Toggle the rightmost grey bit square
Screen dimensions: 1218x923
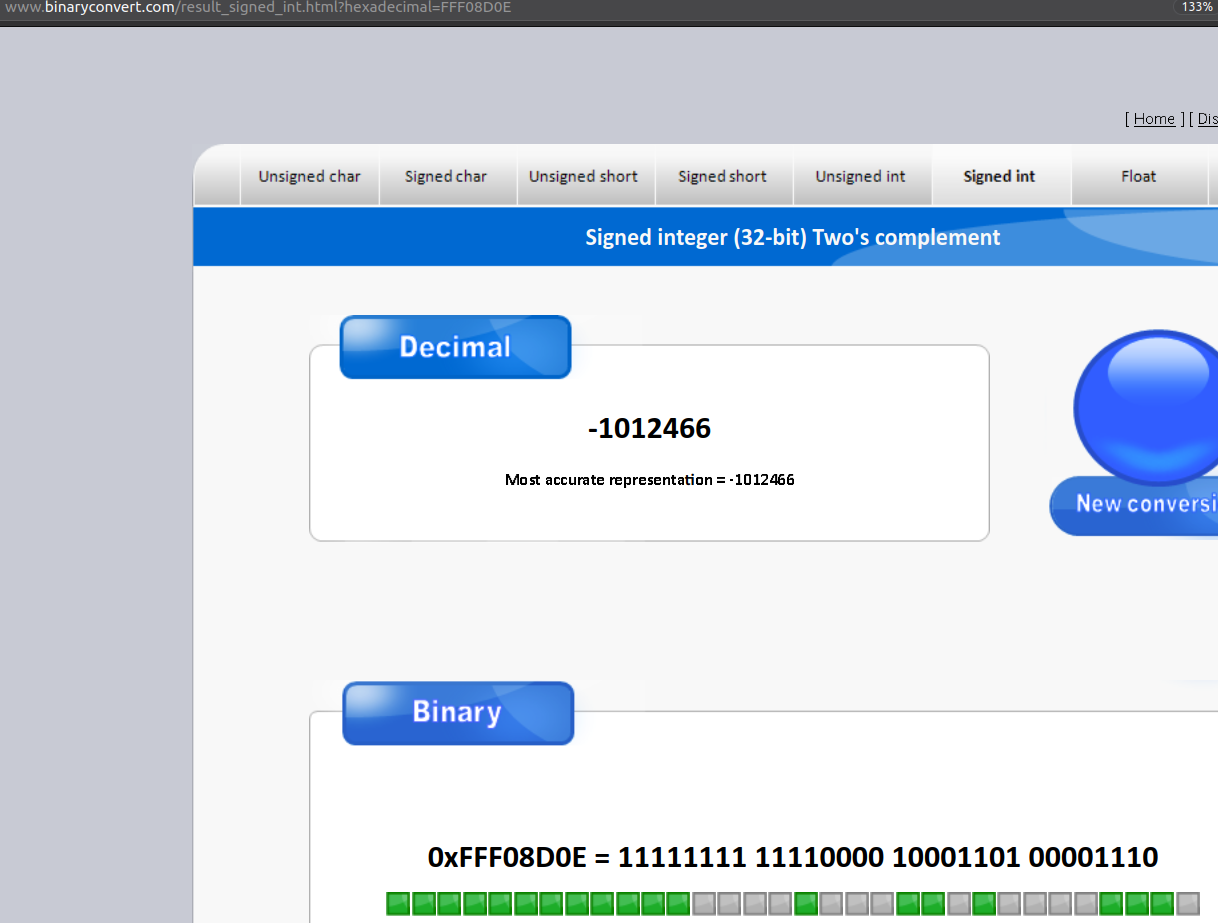tap(1188, 904)
